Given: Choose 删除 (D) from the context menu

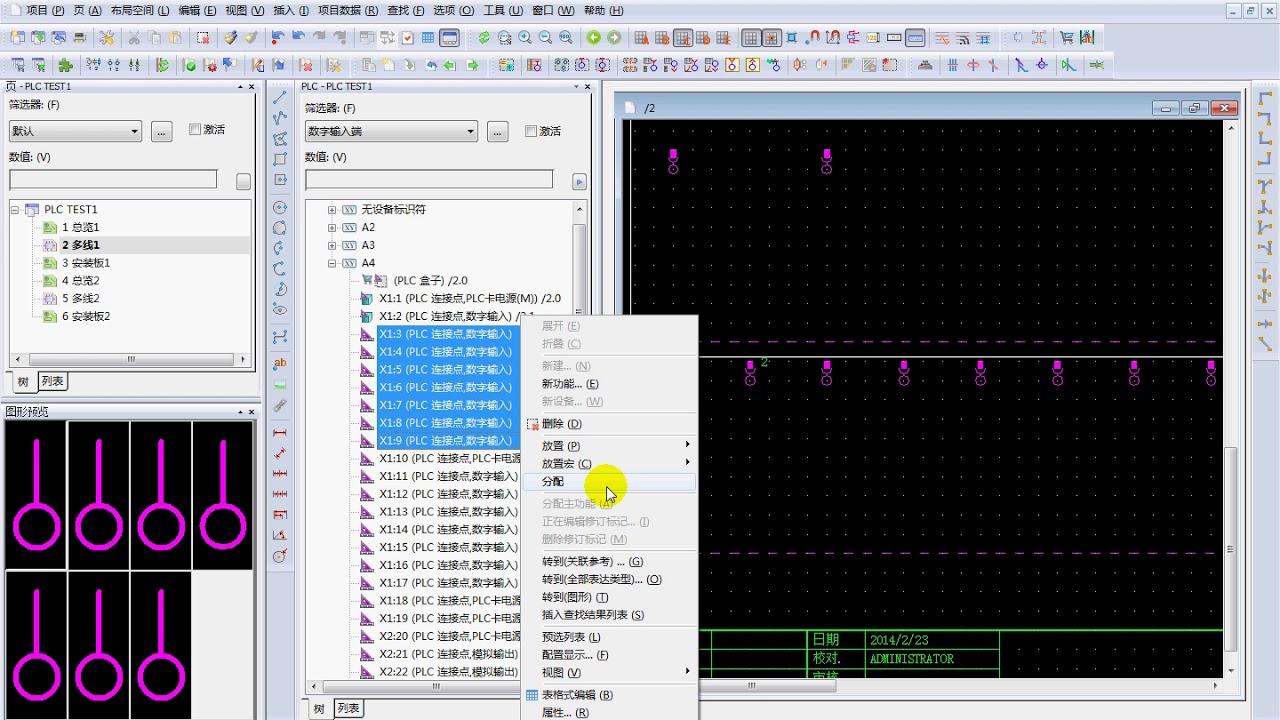Looking at the screenshot, I should 608,424.
